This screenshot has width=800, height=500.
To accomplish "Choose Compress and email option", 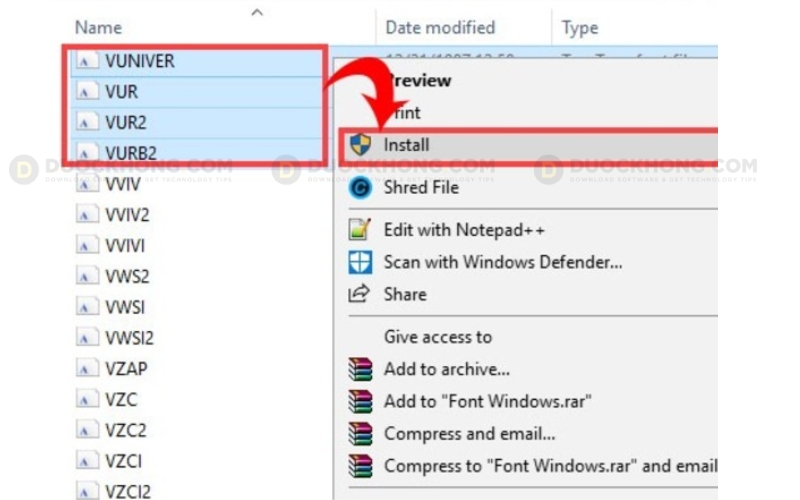I will click(x=469, y=434).
